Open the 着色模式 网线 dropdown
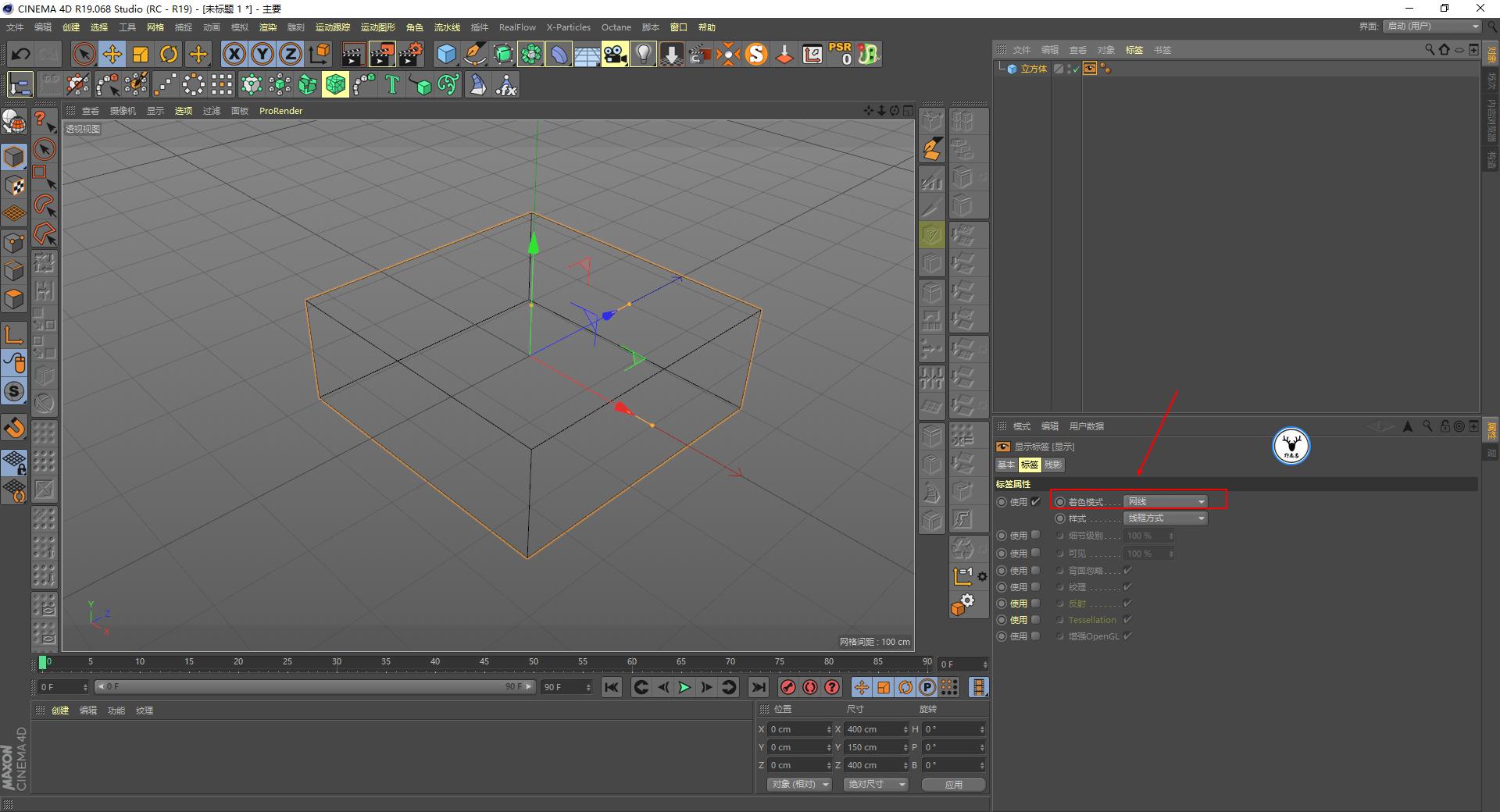 pos(1165,501)
